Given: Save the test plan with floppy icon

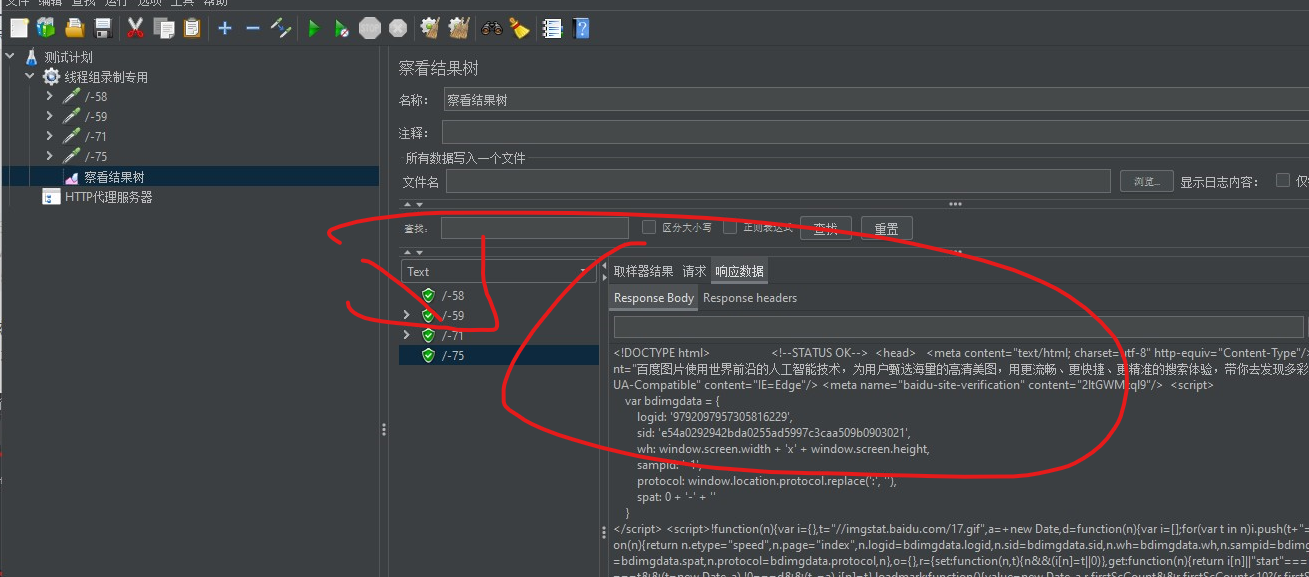Looking at the screenshot, I should click(x=102, y=29).
